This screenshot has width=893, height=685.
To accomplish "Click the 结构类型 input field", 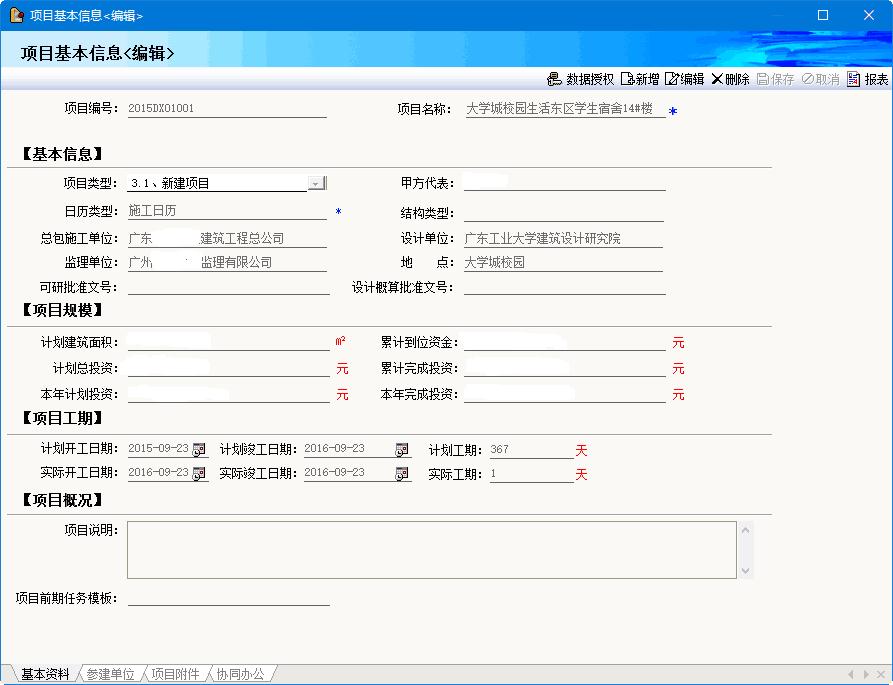I will coord(563,213).
